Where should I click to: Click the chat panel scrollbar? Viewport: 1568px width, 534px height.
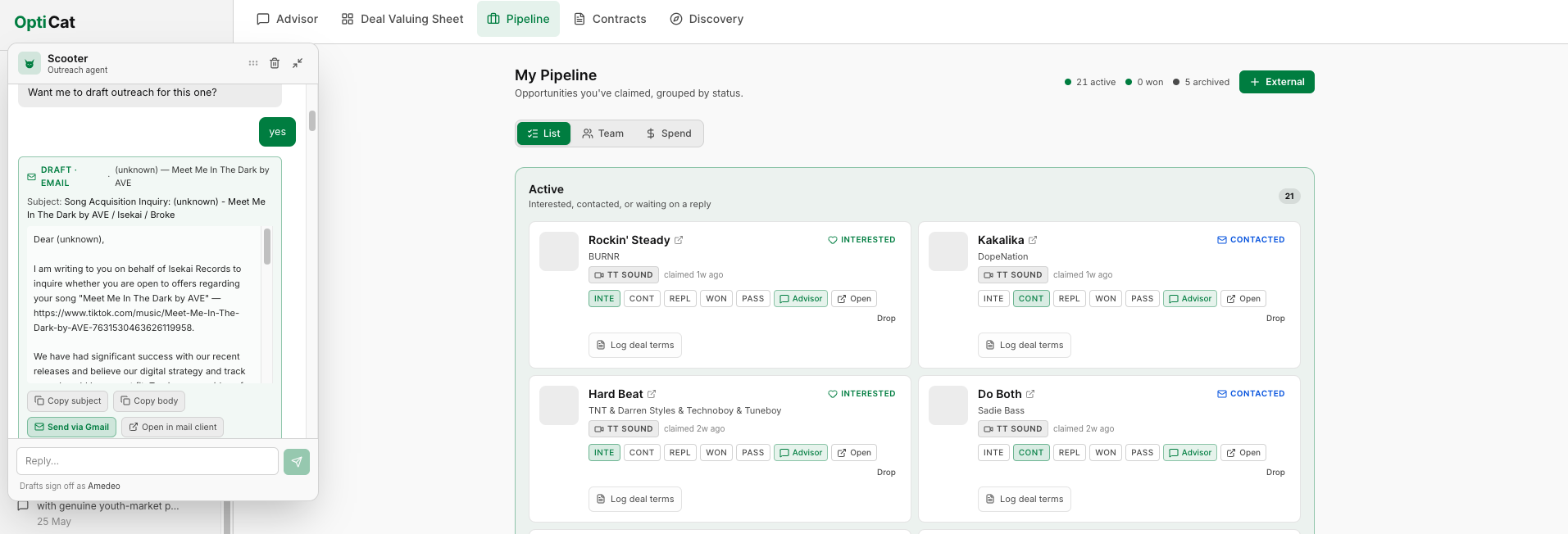click(312, 121)
